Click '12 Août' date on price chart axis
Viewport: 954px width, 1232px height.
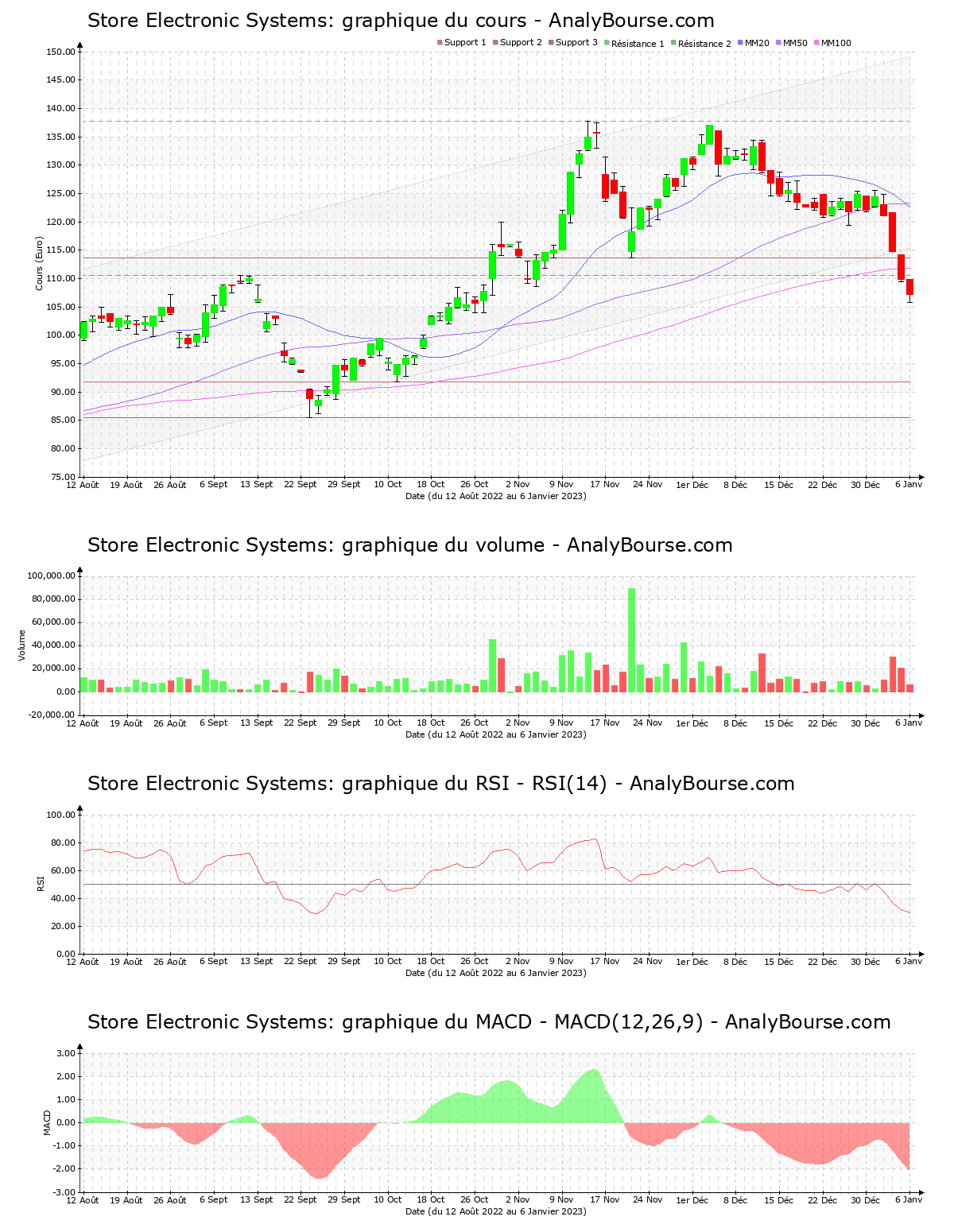point(83,484)
